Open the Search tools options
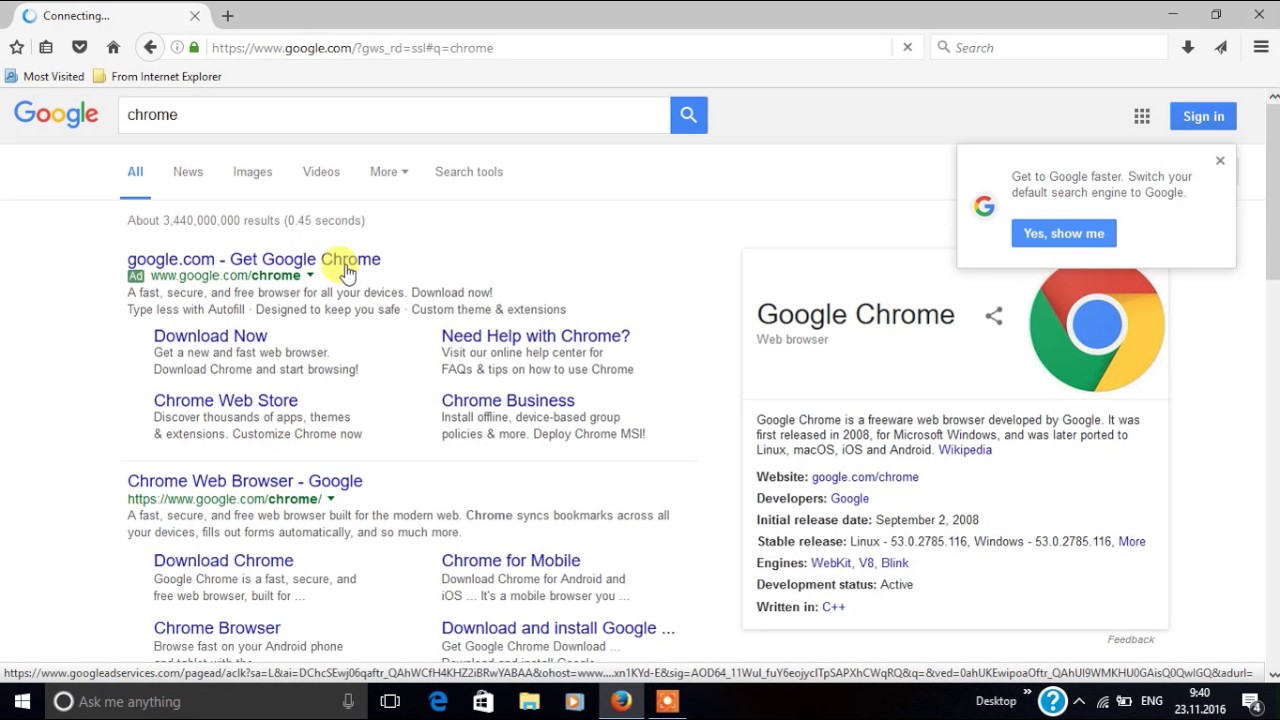 (x=469, y=172)
